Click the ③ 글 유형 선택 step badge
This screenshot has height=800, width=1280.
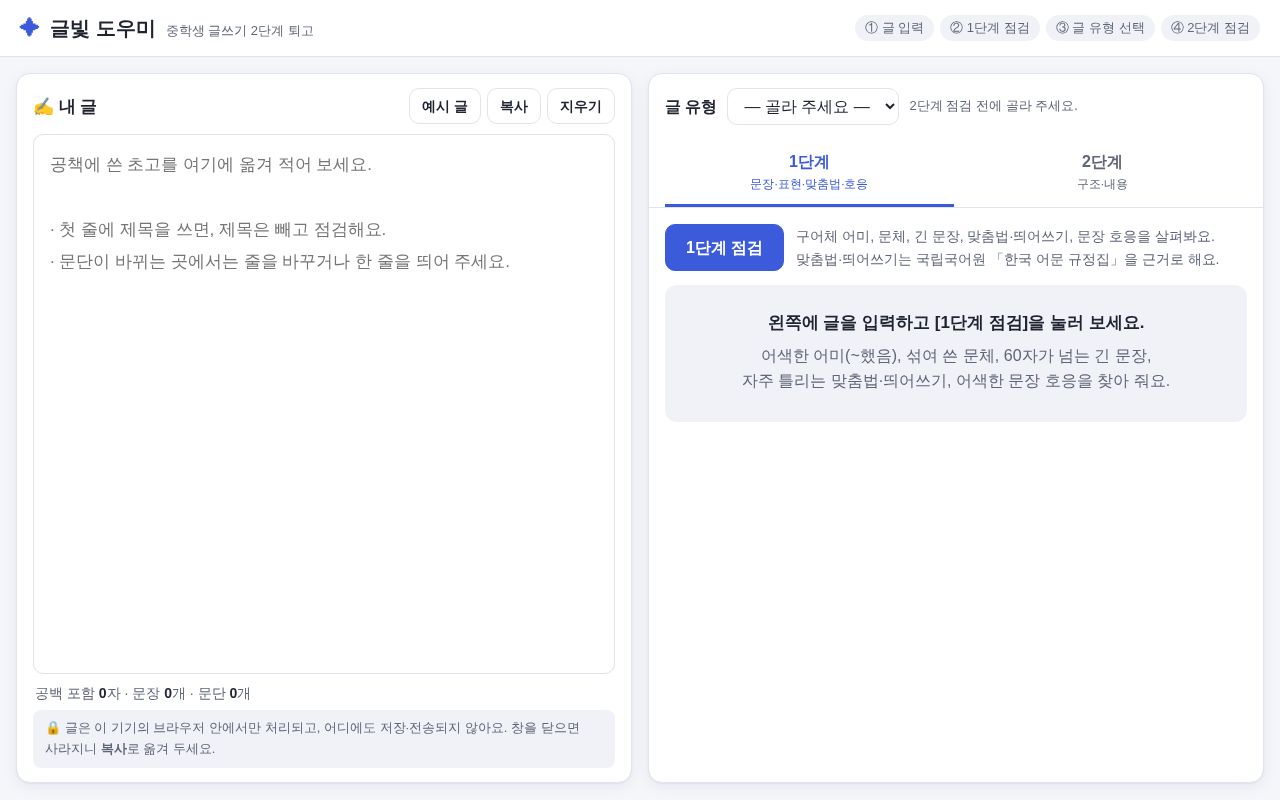pos(1100,28)
